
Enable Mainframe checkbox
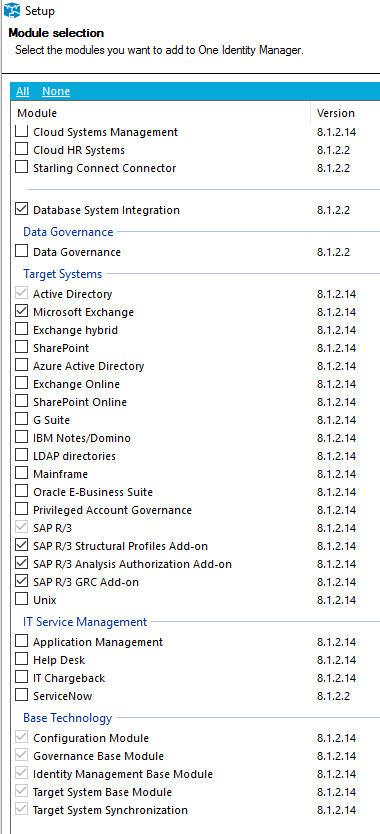click(x=22, y=473)
